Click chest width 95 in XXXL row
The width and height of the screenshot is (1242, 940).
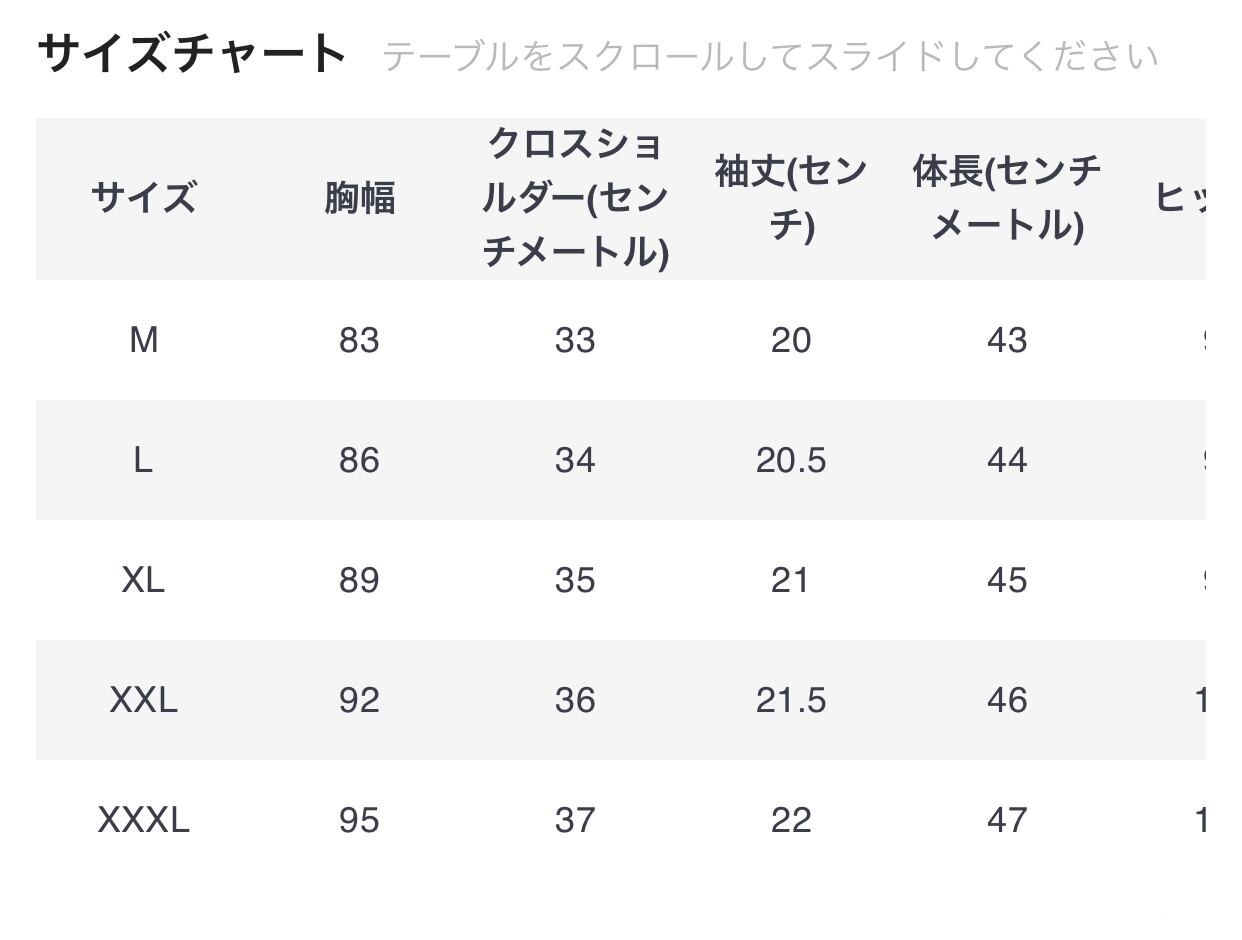click(359, 820)
